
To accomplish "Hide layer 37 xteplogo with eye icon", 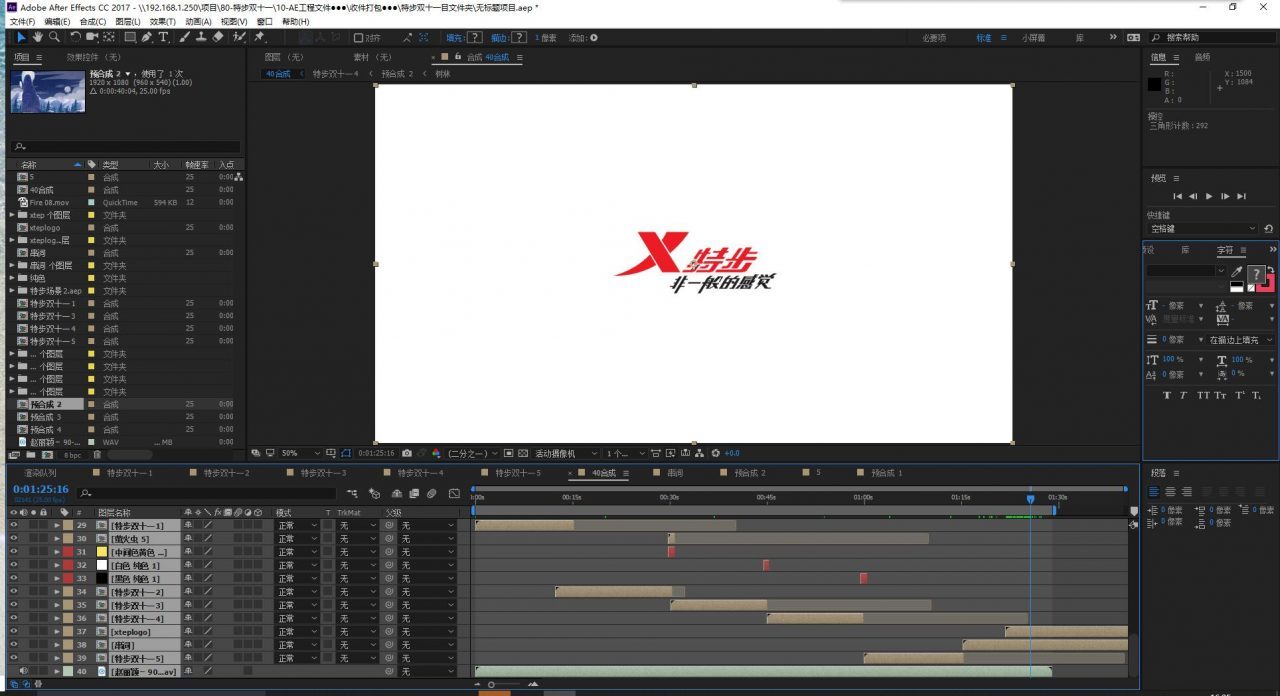I will click(13, 631).
